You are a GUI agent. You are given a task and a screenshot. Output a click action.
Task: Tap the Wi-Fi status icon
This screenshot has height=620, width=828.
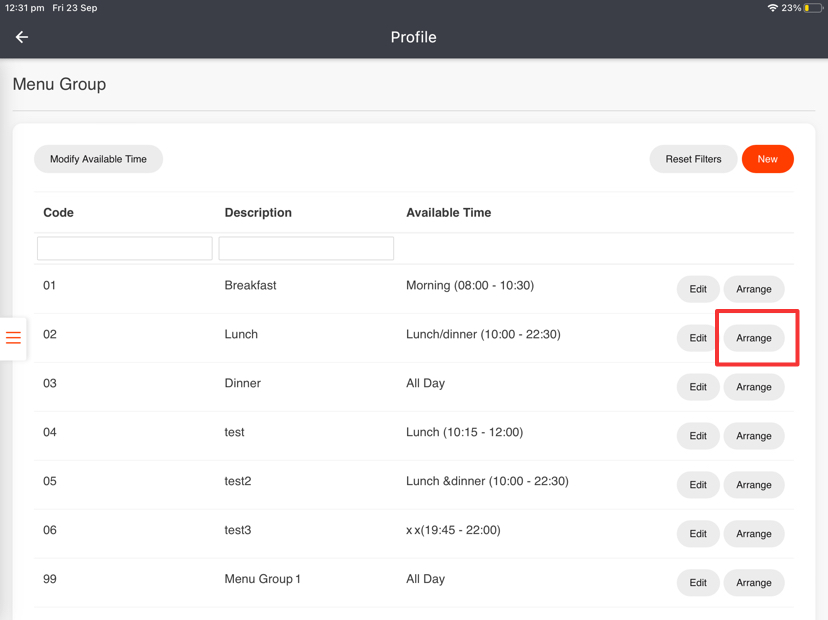(772, 8)
